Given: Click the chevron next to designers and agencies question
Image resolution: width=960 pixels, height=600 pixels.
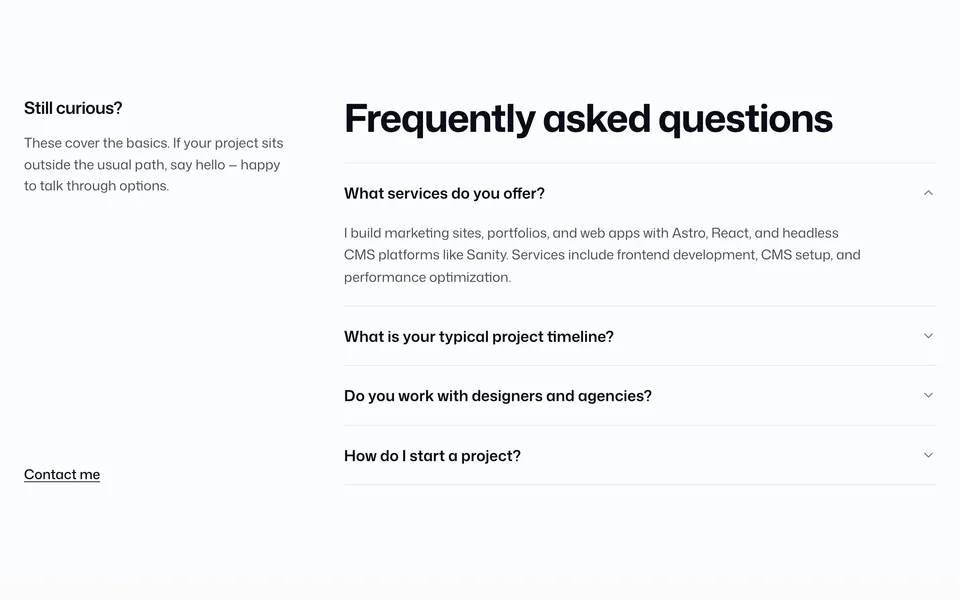Looking at the screenshot, I should 928,396.
